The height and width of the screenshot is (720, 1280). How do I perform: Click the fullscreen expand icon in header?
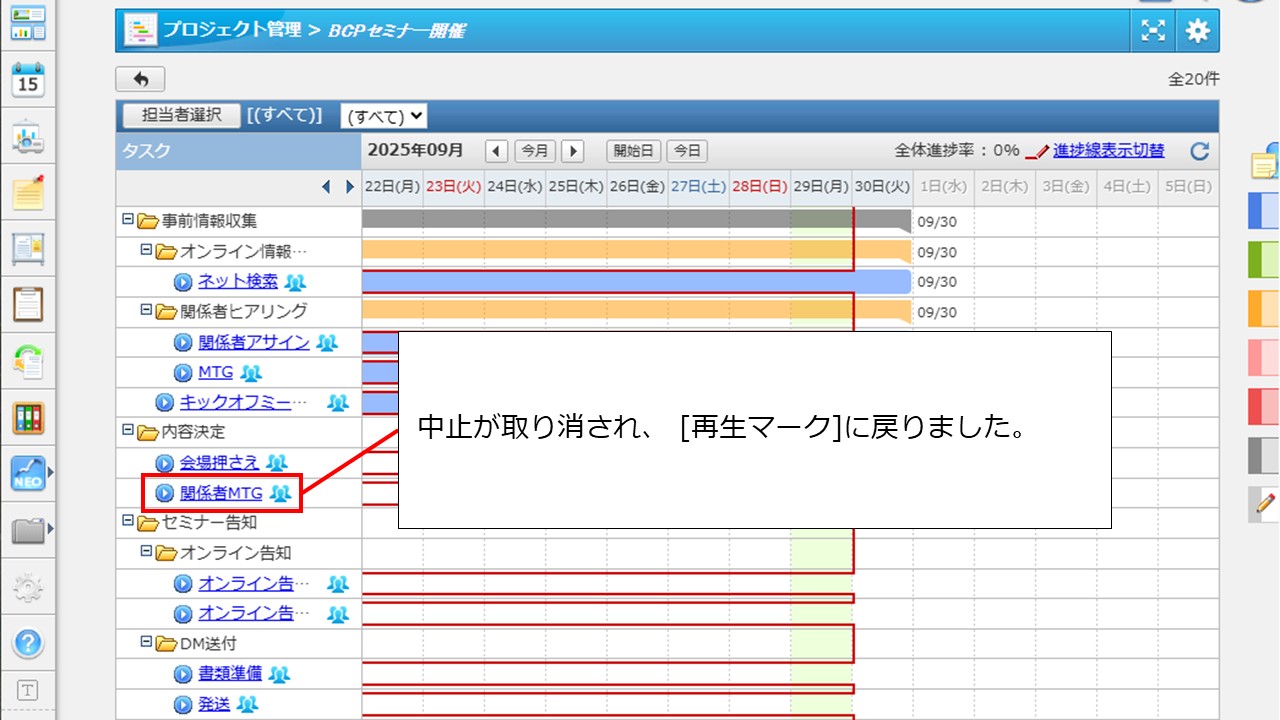pos(1153,31)
